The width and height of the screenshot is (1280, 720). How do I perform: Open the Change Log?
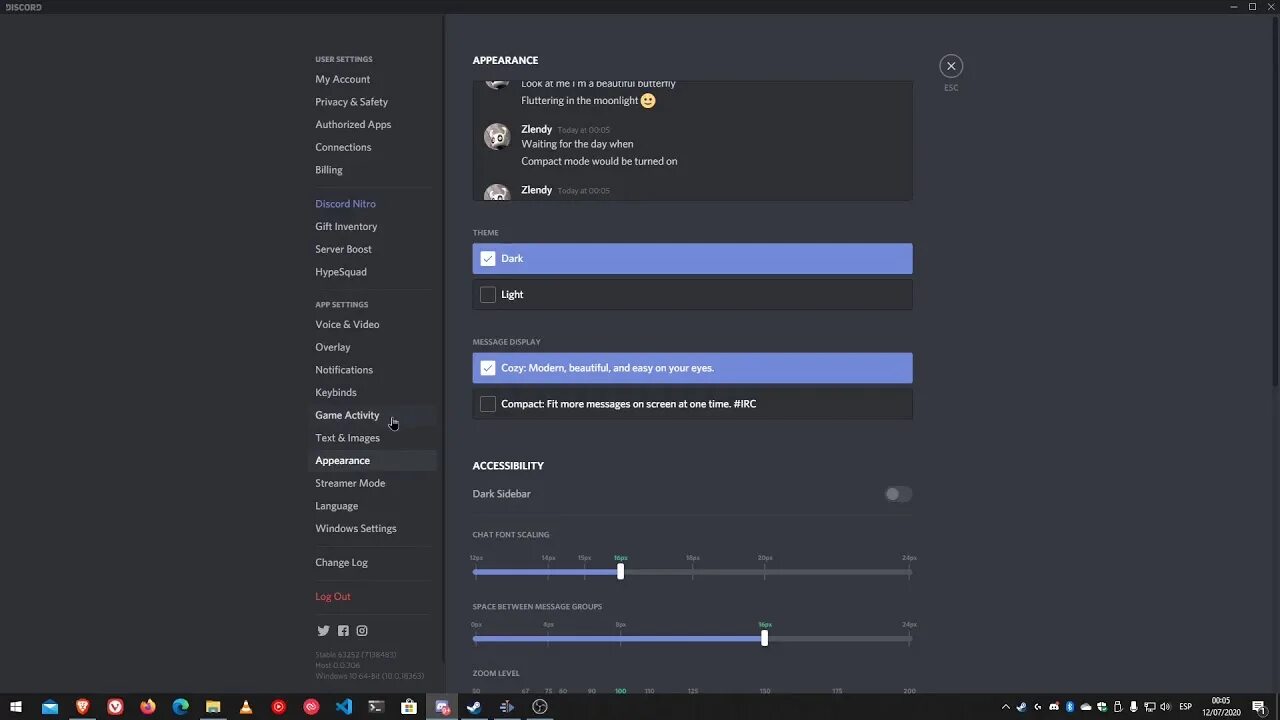point(341,562)
